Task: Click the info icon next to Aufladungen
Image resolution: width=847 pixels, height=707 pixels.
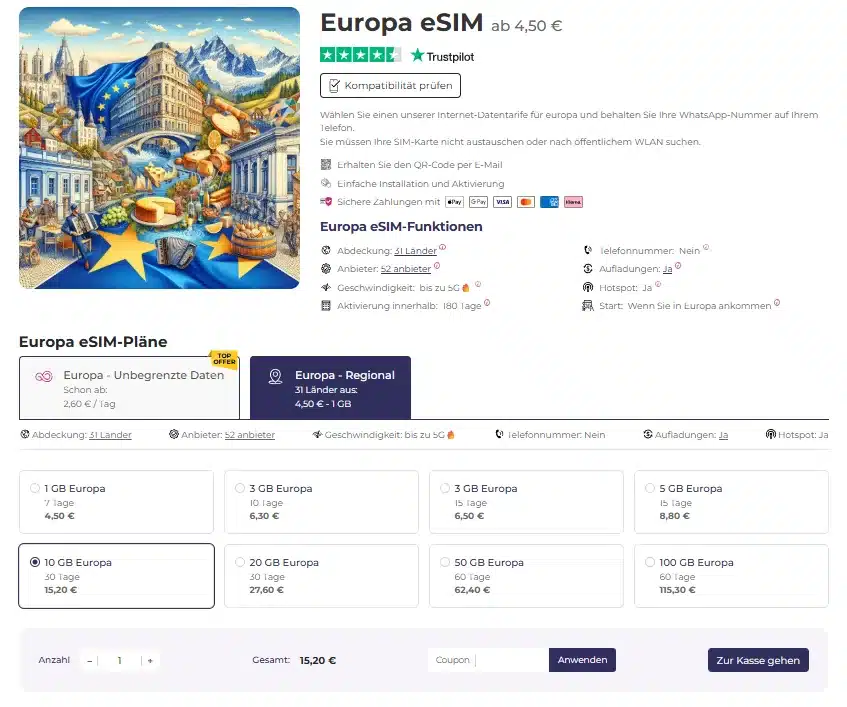Action: point(678,266)
